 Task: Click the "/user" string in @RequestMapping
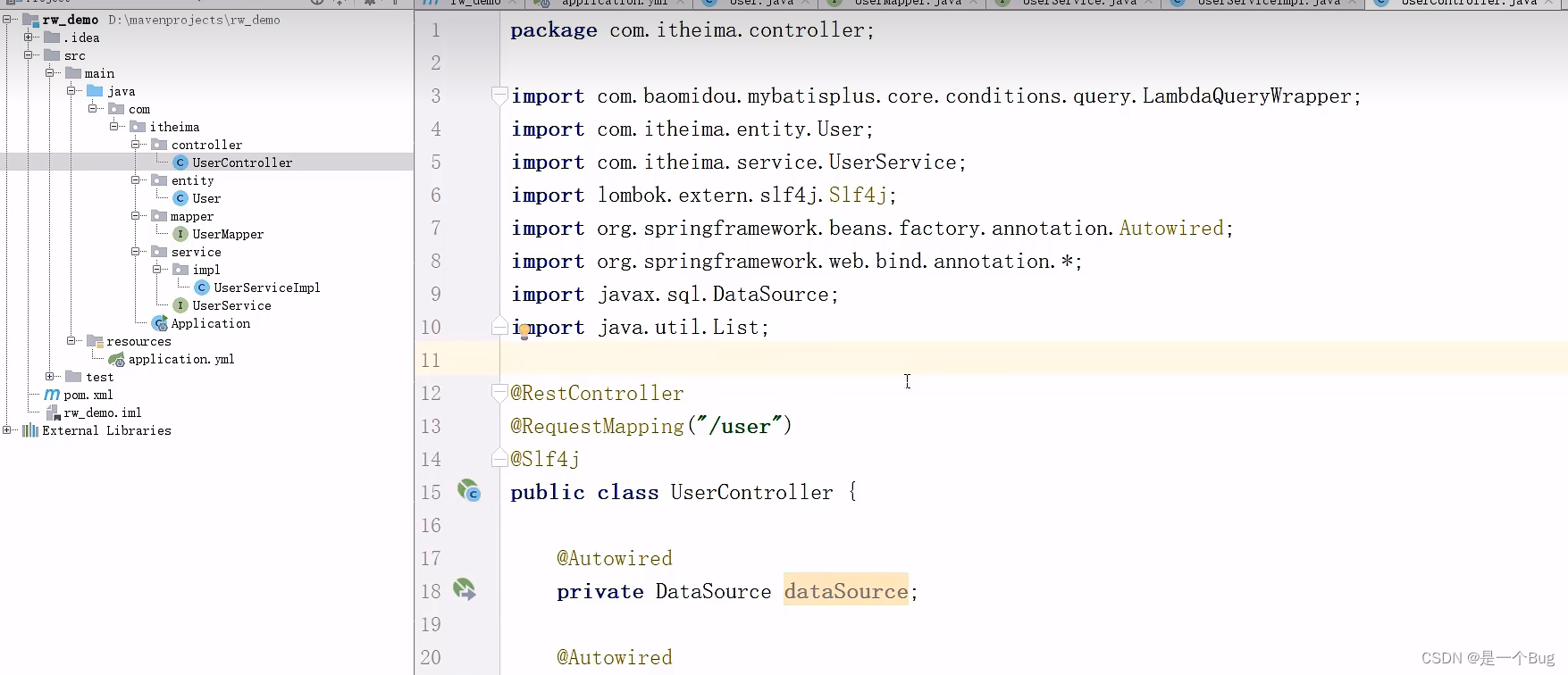[x=741, y=426]
